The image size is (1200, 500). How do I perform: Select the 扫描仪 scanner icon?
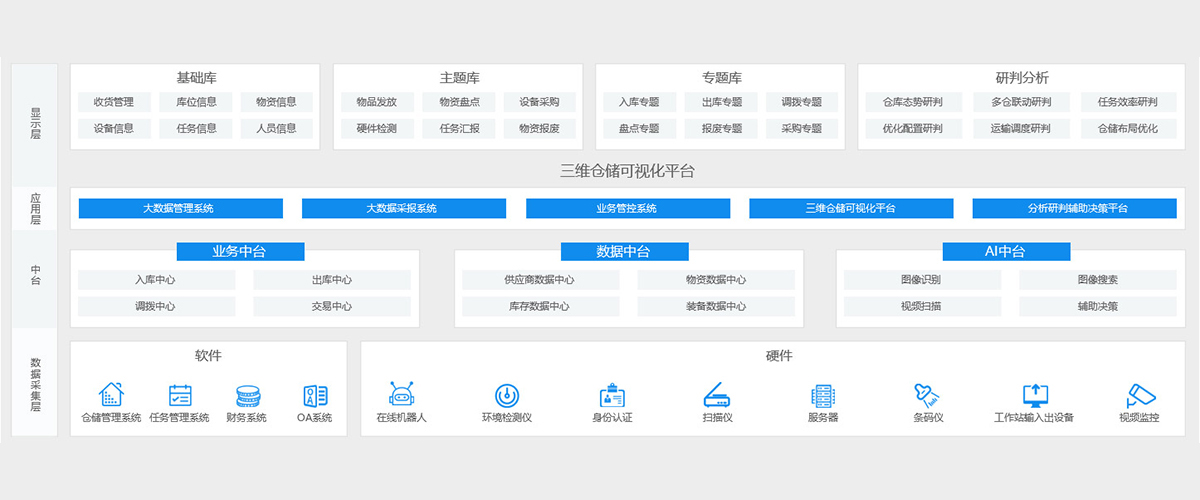(717, 395)
